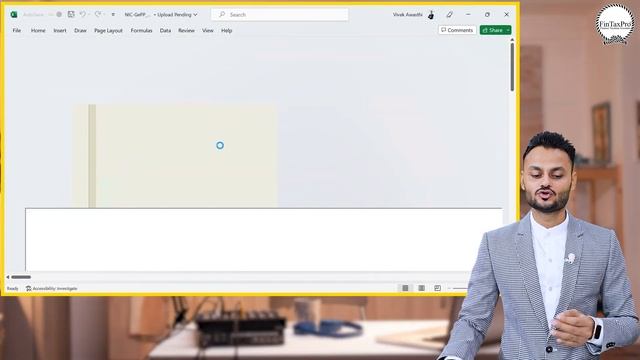The width and height of the screenshot is (640, 360).
Task: Toggle the AutoSave switch
Action: (x=56, y=14)
